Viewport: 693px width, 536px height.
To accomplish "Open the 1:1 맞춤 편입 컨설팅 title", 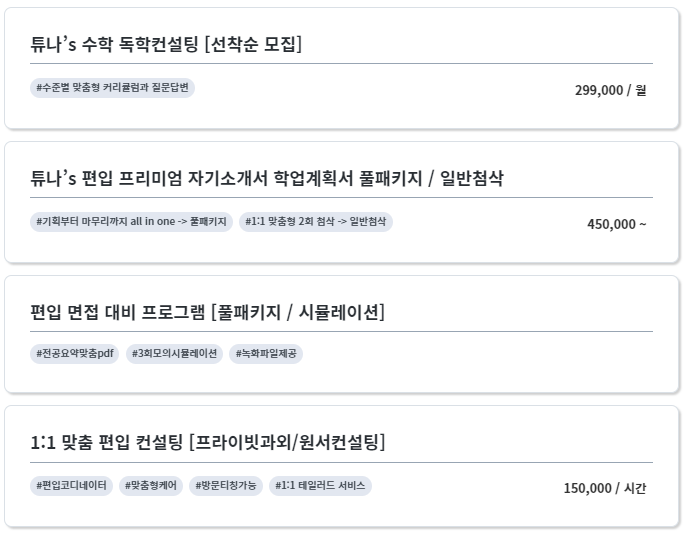I will [208, 442].
